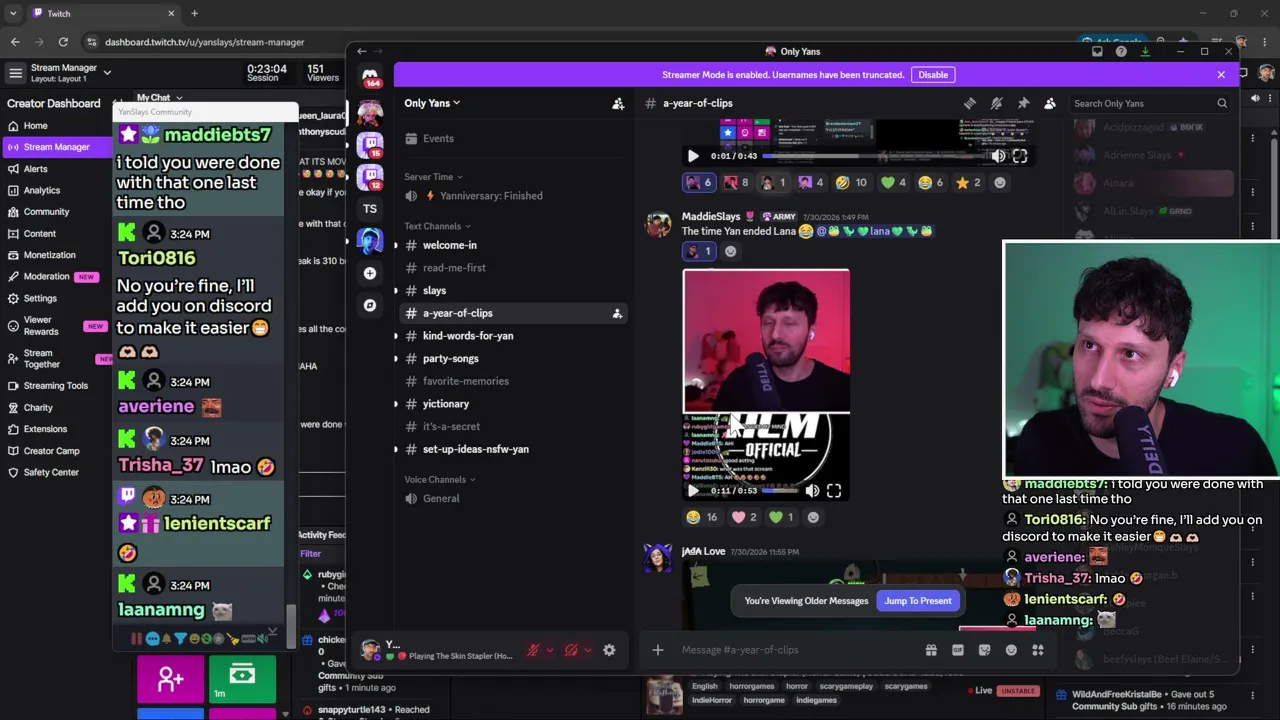This screenshot has width=1280, height=720.
Task: Open microphone input options arrow
Action: point(549,650)
